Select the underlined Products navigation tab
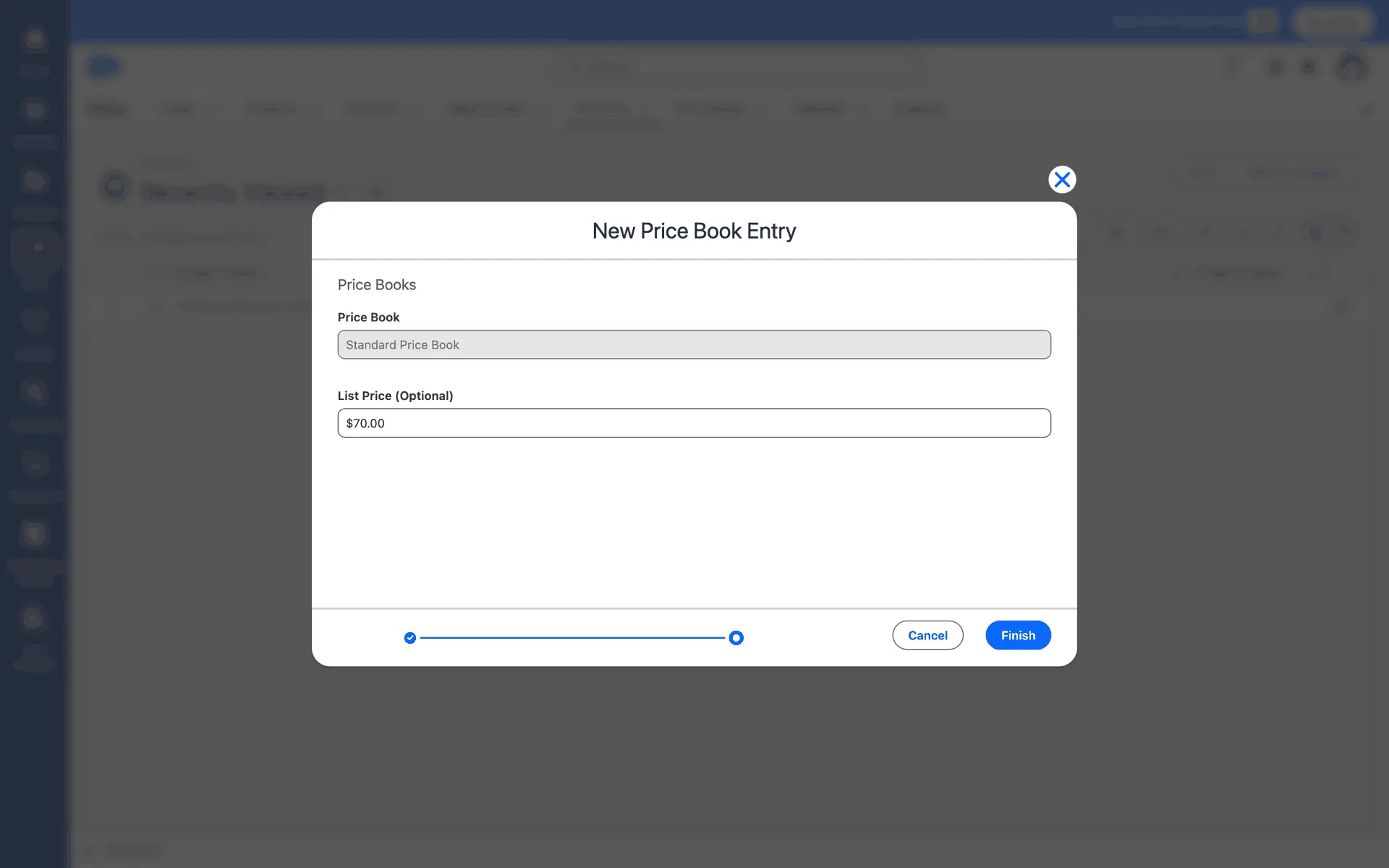The height and width of the screenshot is (868, 1389). [x=602, y=109]
